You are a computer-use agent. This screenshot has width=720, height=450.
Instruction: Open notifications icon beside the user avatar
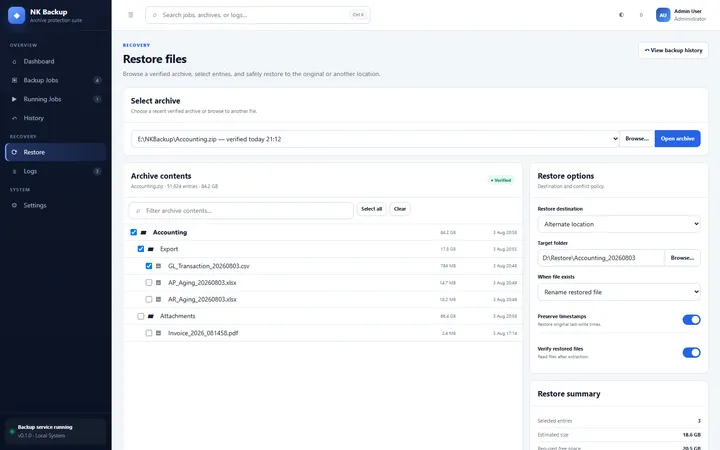(x=641, y=15)
